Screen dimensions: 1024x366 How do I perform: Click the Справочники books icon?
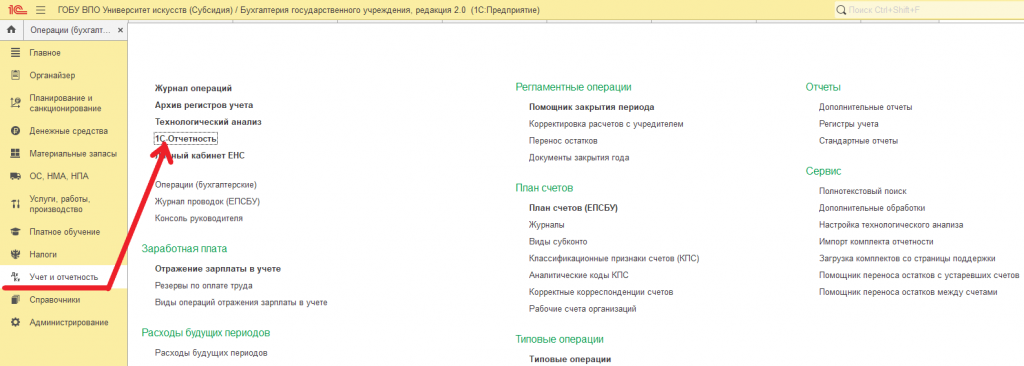(16, 300)
